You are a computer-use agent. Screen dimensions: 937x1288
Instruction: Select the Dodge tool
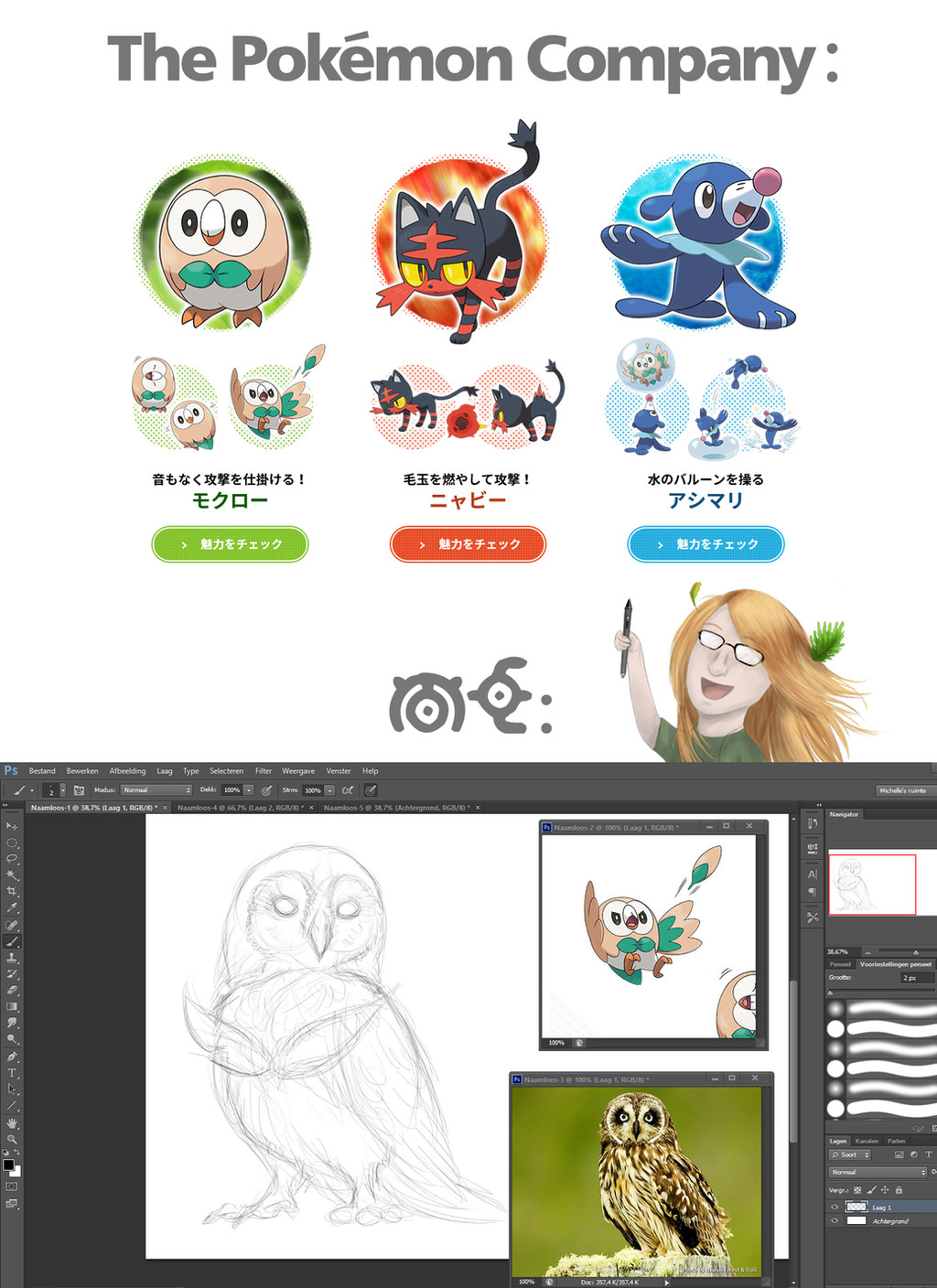click(x=12, y=1039)
